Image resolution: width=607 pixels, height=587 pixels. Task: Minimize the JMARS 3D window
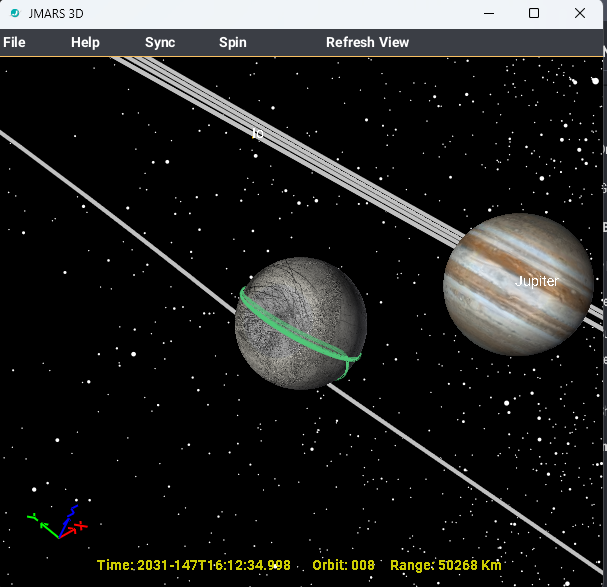(489, 14)
